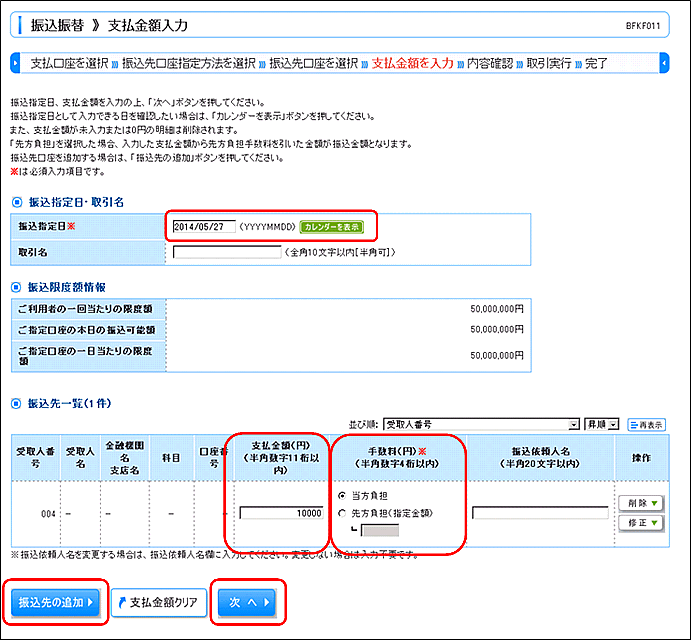
Task: Click the カレンダーを表示 button
Action: tap(331, 227)
